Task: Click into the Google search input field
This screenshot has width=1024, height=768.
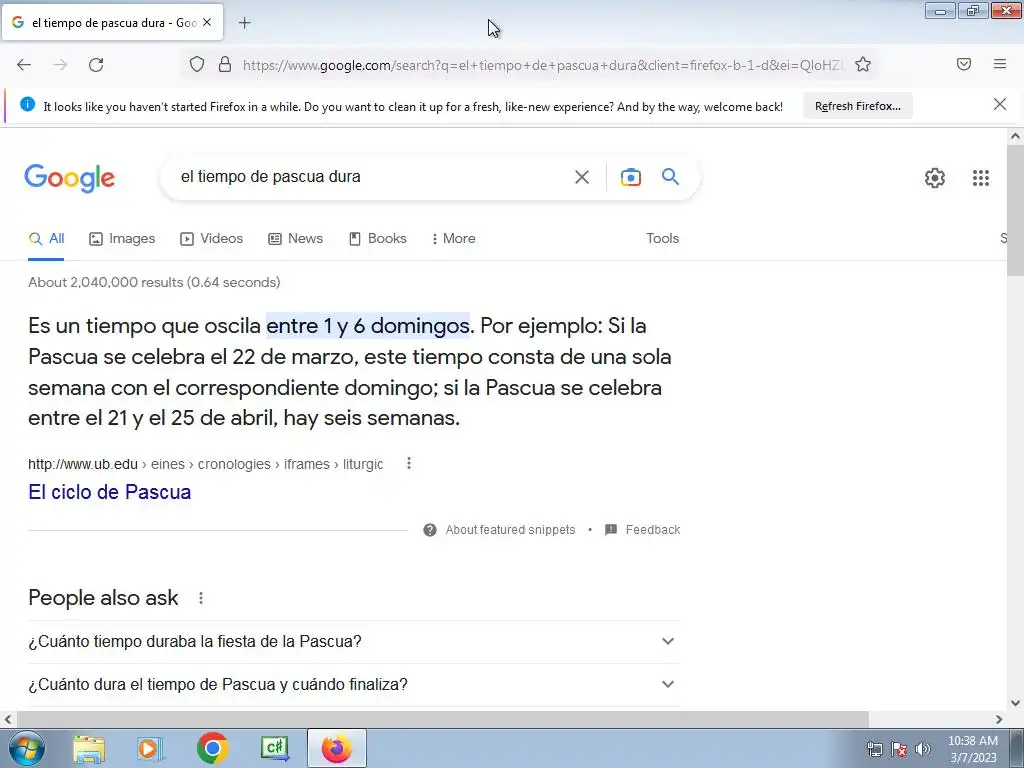Action: pos(372,177)
